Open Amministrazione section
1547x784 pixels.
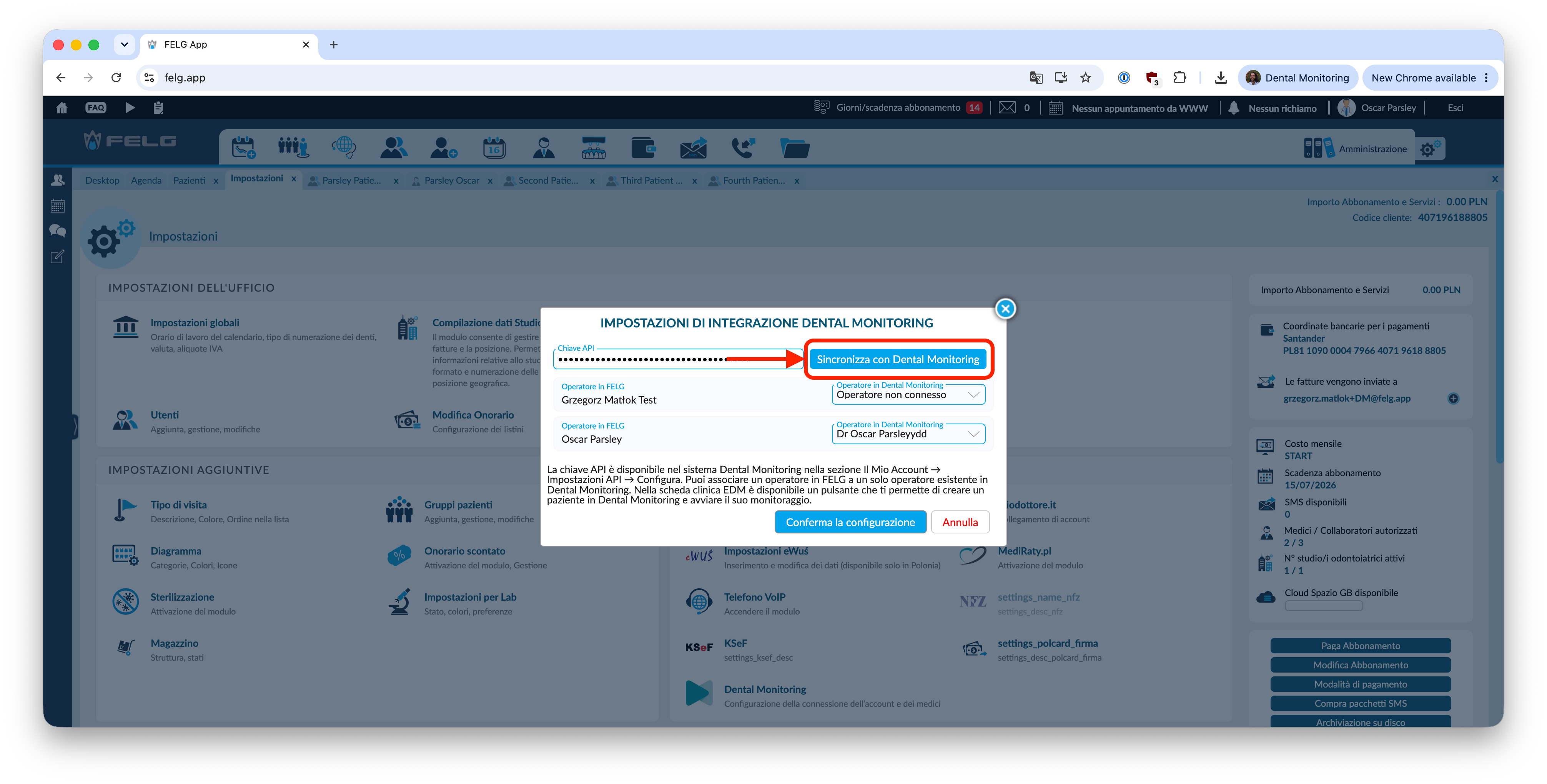pyautogui.click(x=1356, y=148)
